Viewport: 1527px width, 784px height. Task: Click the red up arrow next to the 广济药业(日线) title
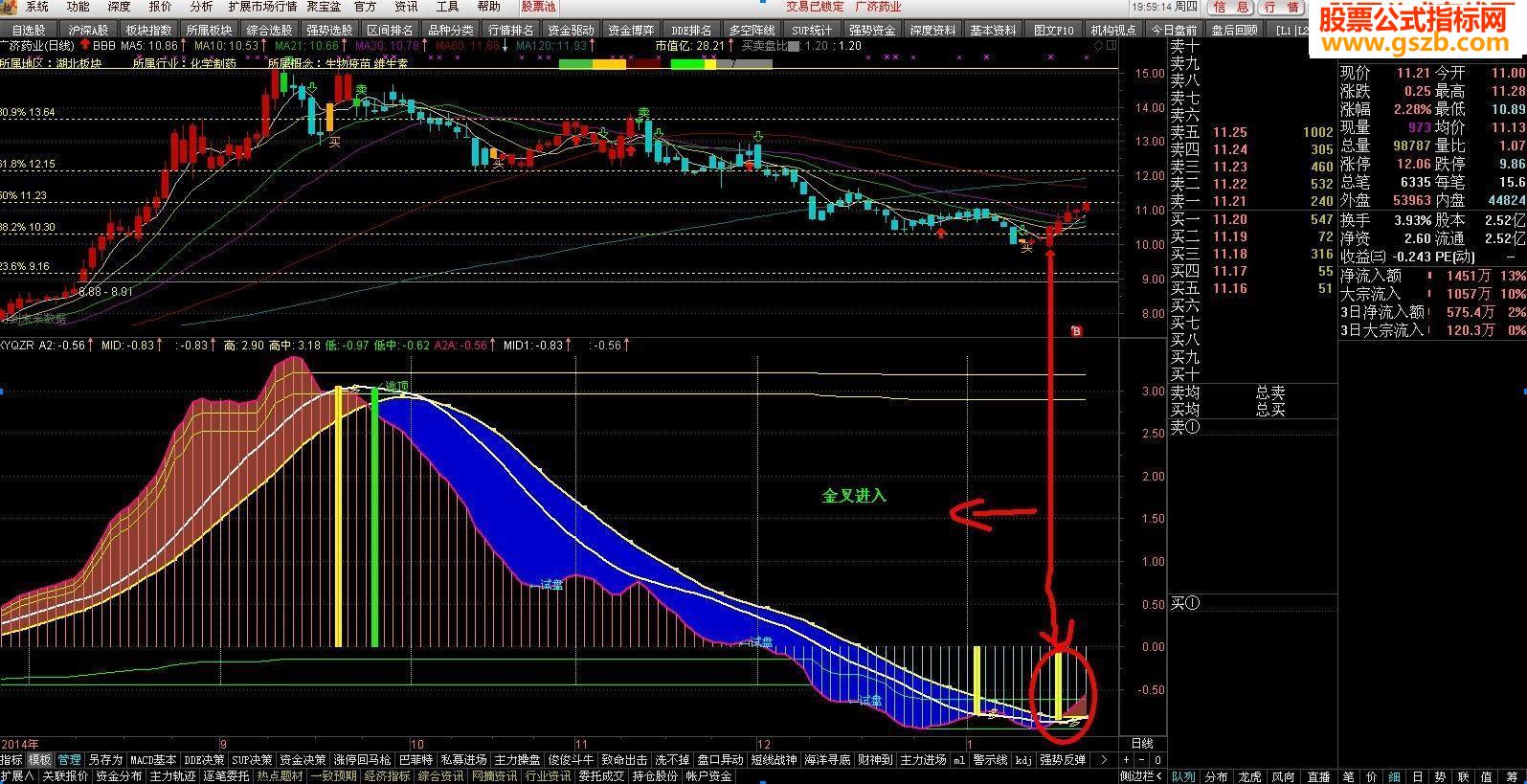click(85, 45)
